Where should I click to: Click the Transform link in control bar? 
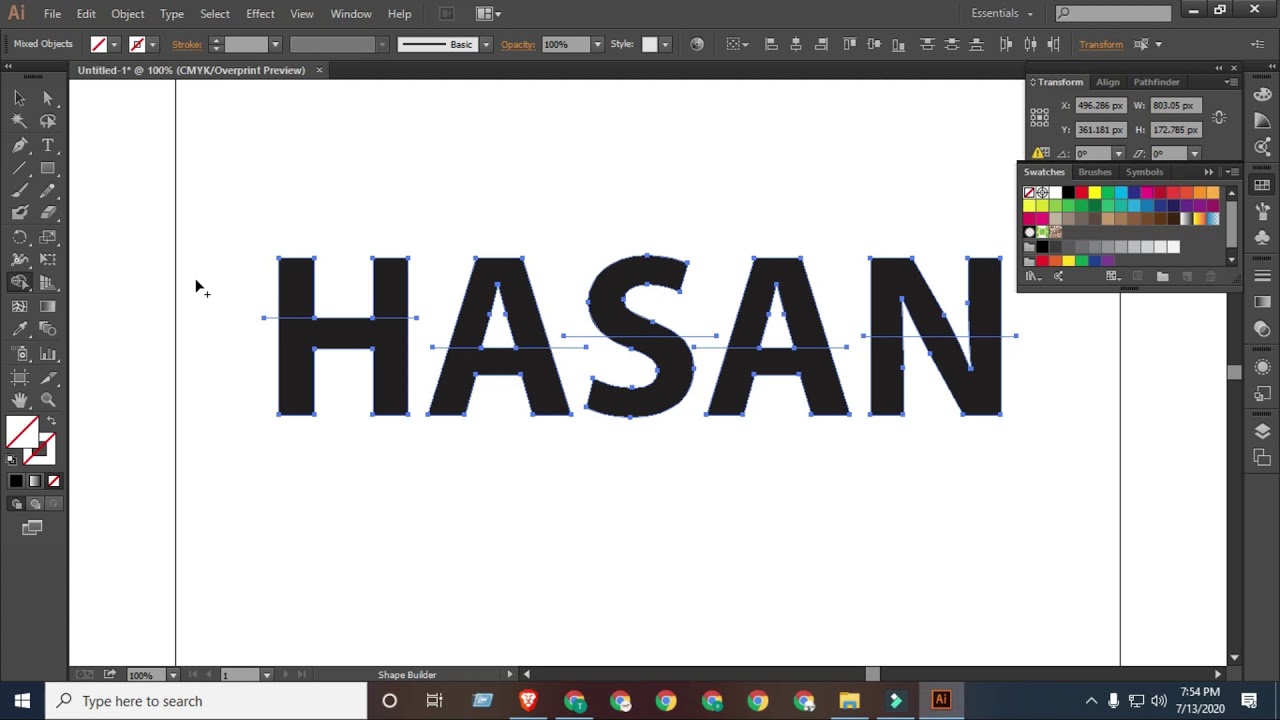pos(1101,44)
